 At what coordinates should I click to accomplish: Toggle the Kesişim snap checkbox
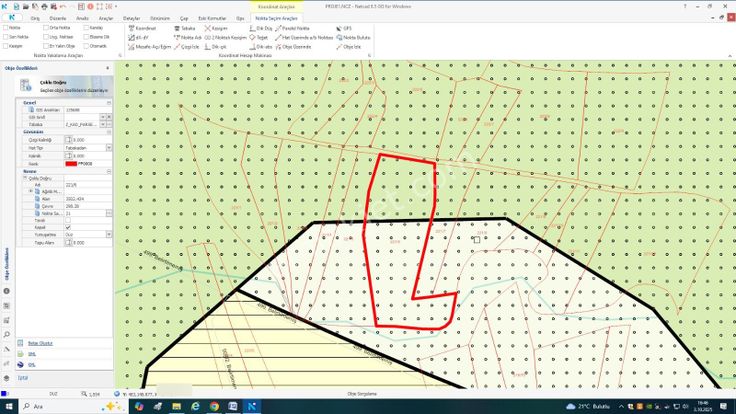(5, 46)
